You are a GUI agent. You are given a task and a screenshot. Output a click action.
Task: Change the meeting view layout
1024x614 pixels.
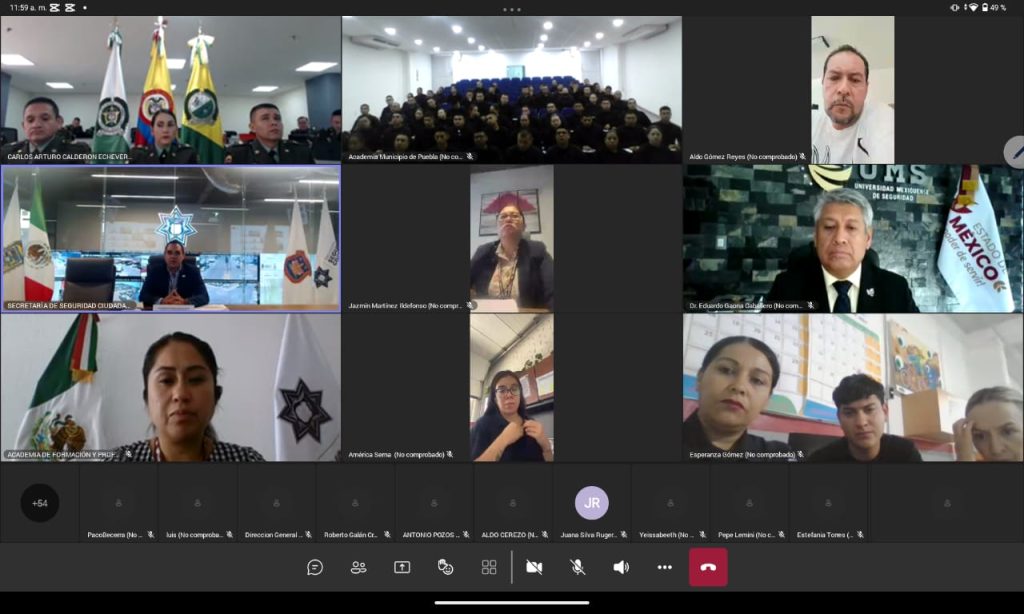click(489, 567)
